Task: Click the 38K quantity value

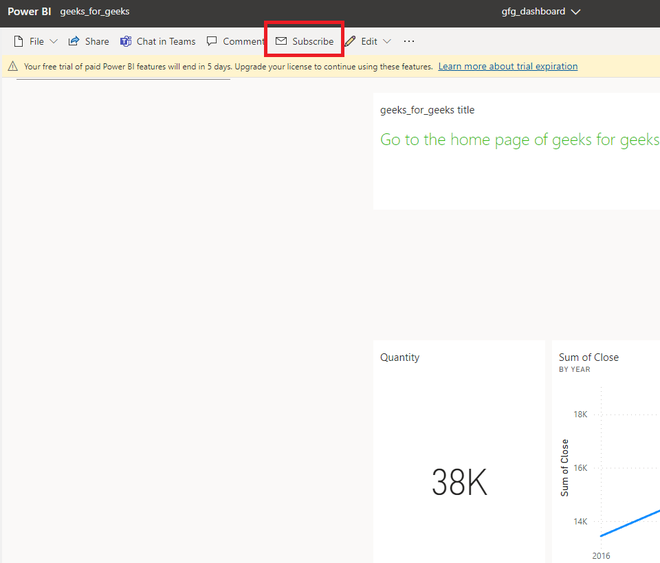Action: [x=459, y=482]
